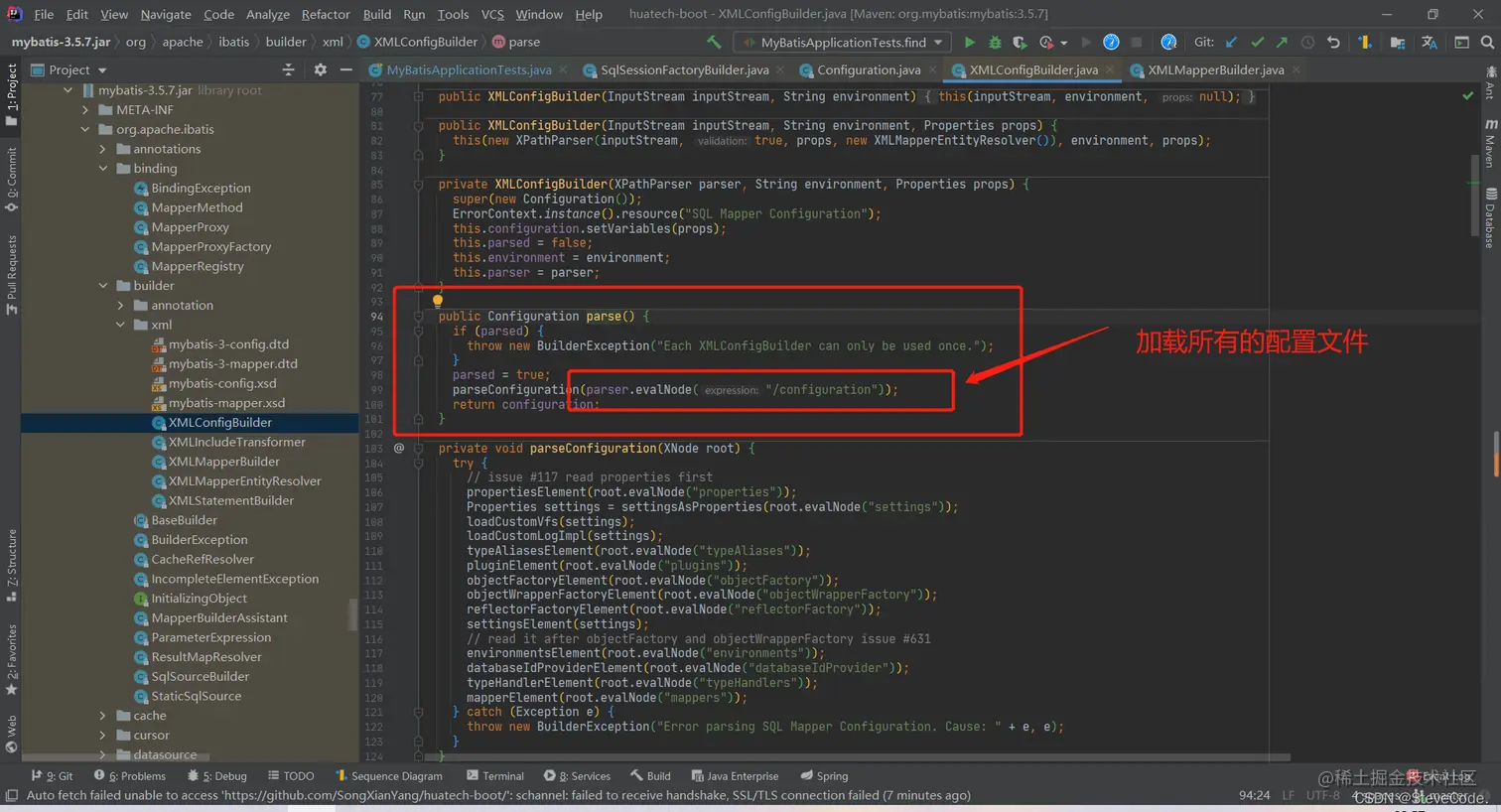Screen dimensions: 1501x812
Task: Expand the annotations package
Action: pyautogui.click(x=102, y=149)
